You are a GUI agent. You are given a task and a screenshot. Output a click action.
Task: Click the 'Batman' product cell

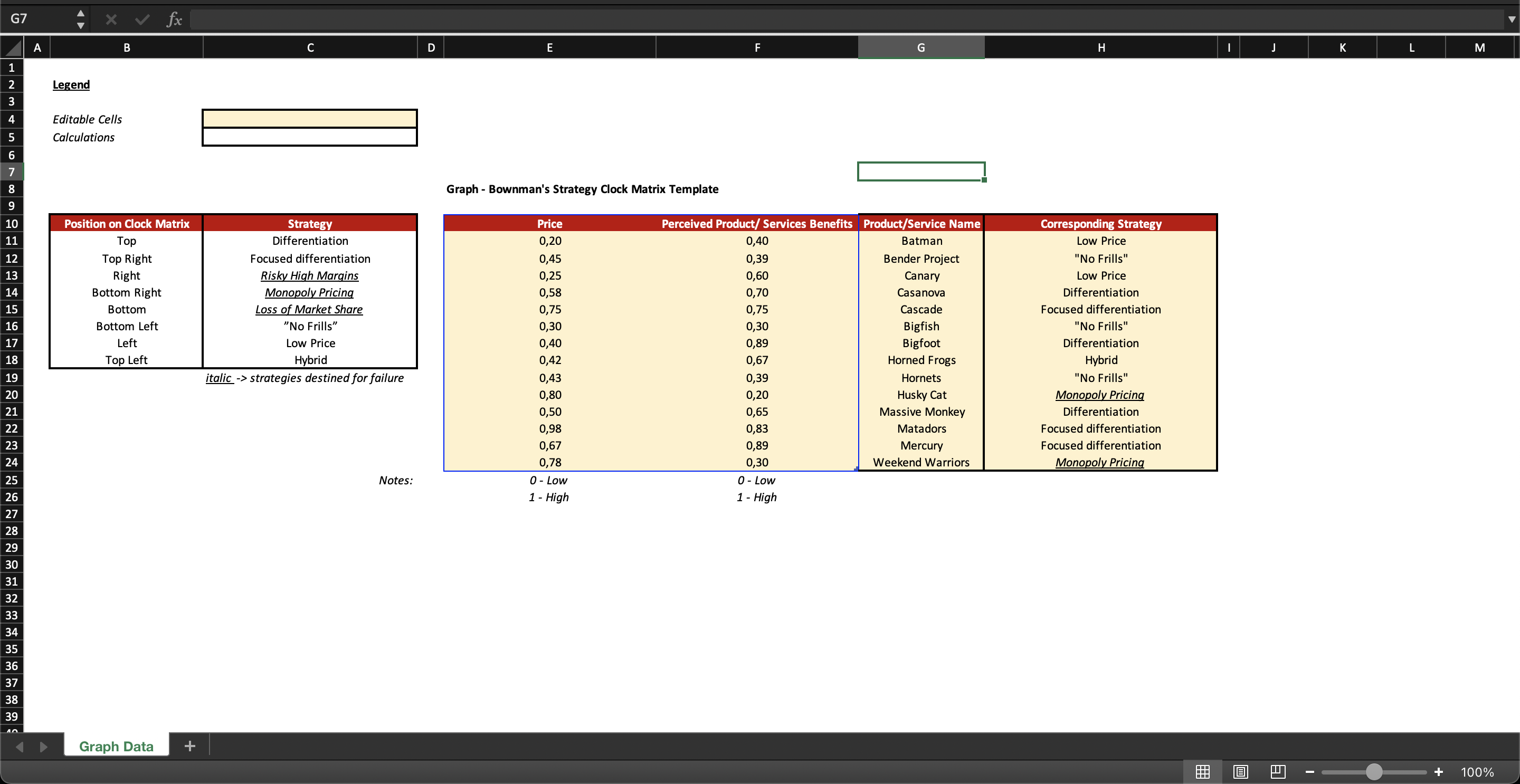click(x=921, y=241)
